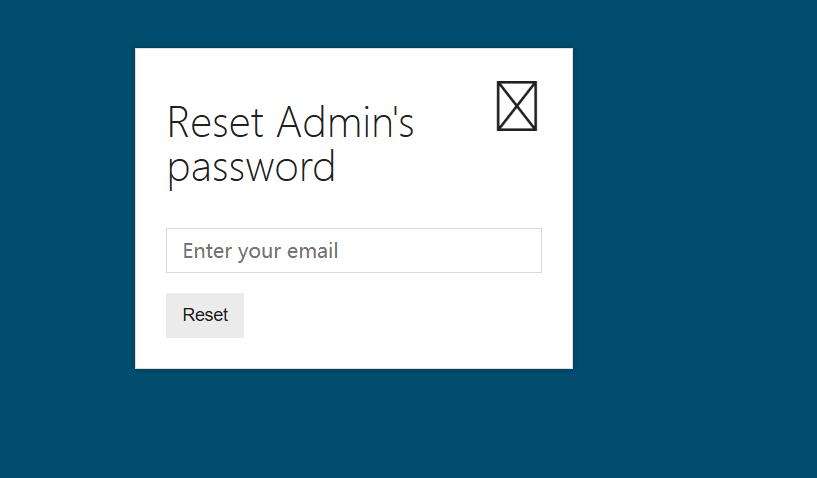Dismiss the password reset panel via X icon
This screenshot has width=817, height=478.
(x=517, y=106)
